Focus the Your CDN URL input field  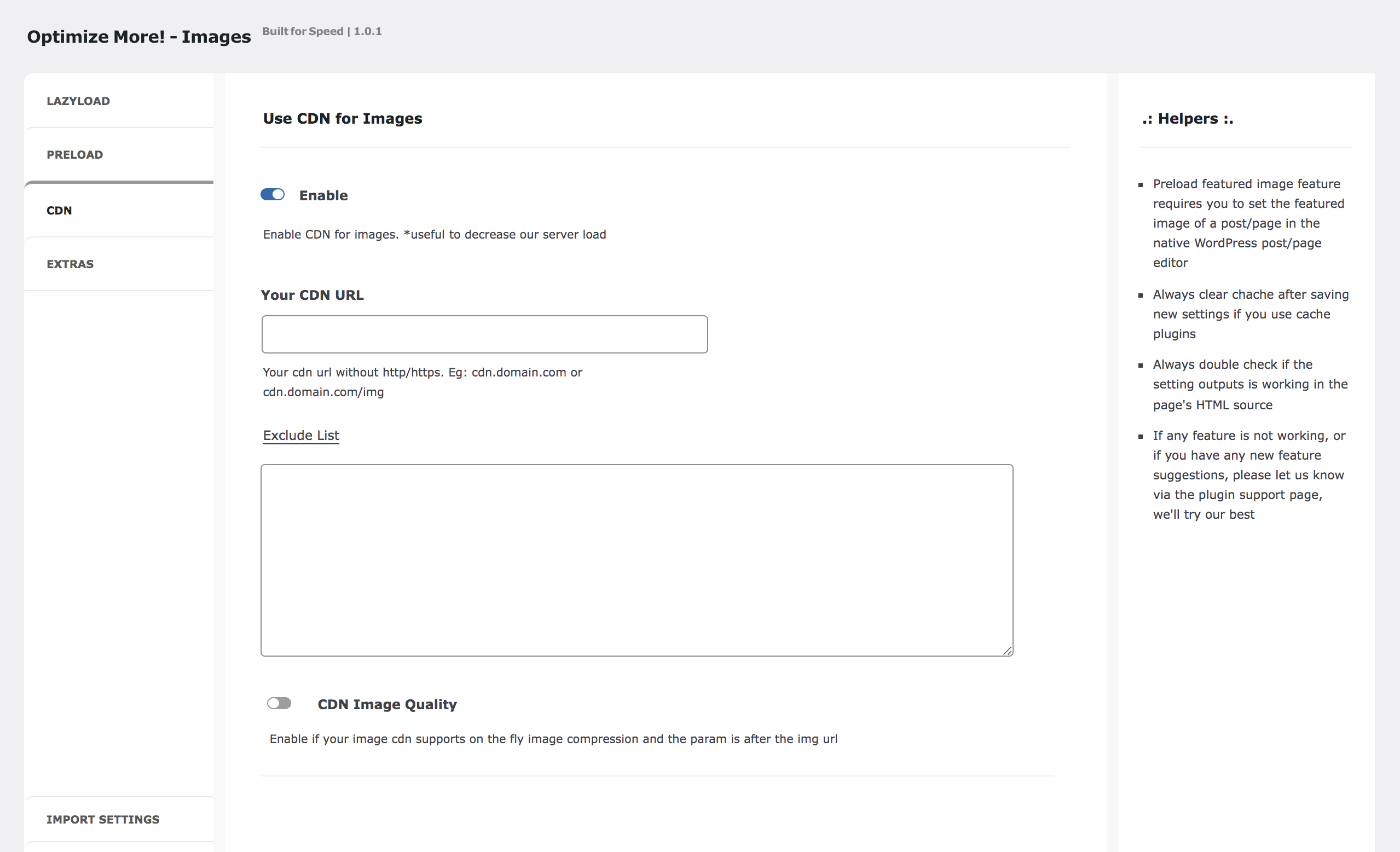485,334
